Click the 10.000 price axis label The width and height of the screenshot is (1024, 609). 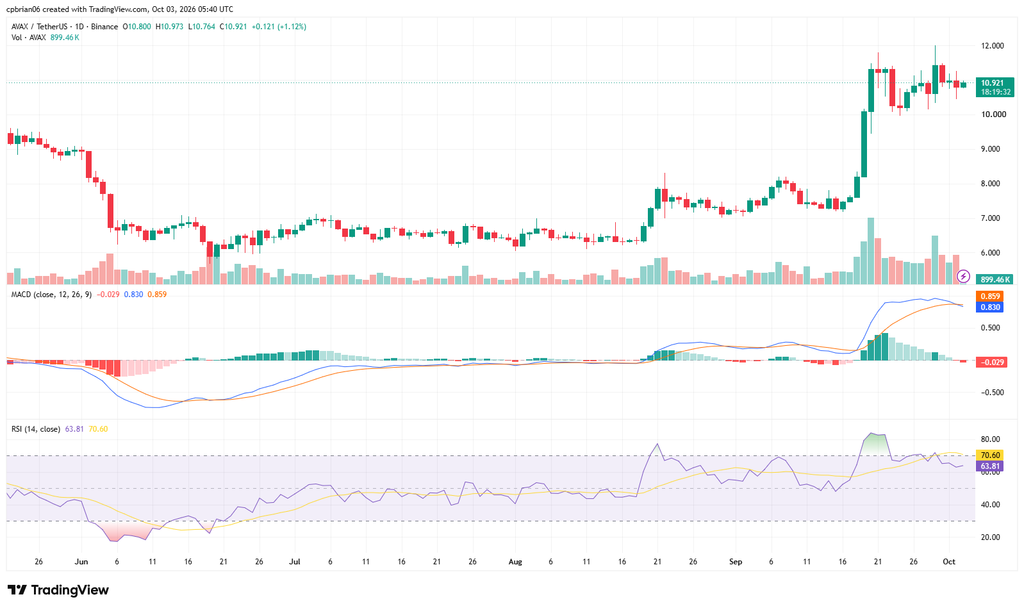[992, 114]
